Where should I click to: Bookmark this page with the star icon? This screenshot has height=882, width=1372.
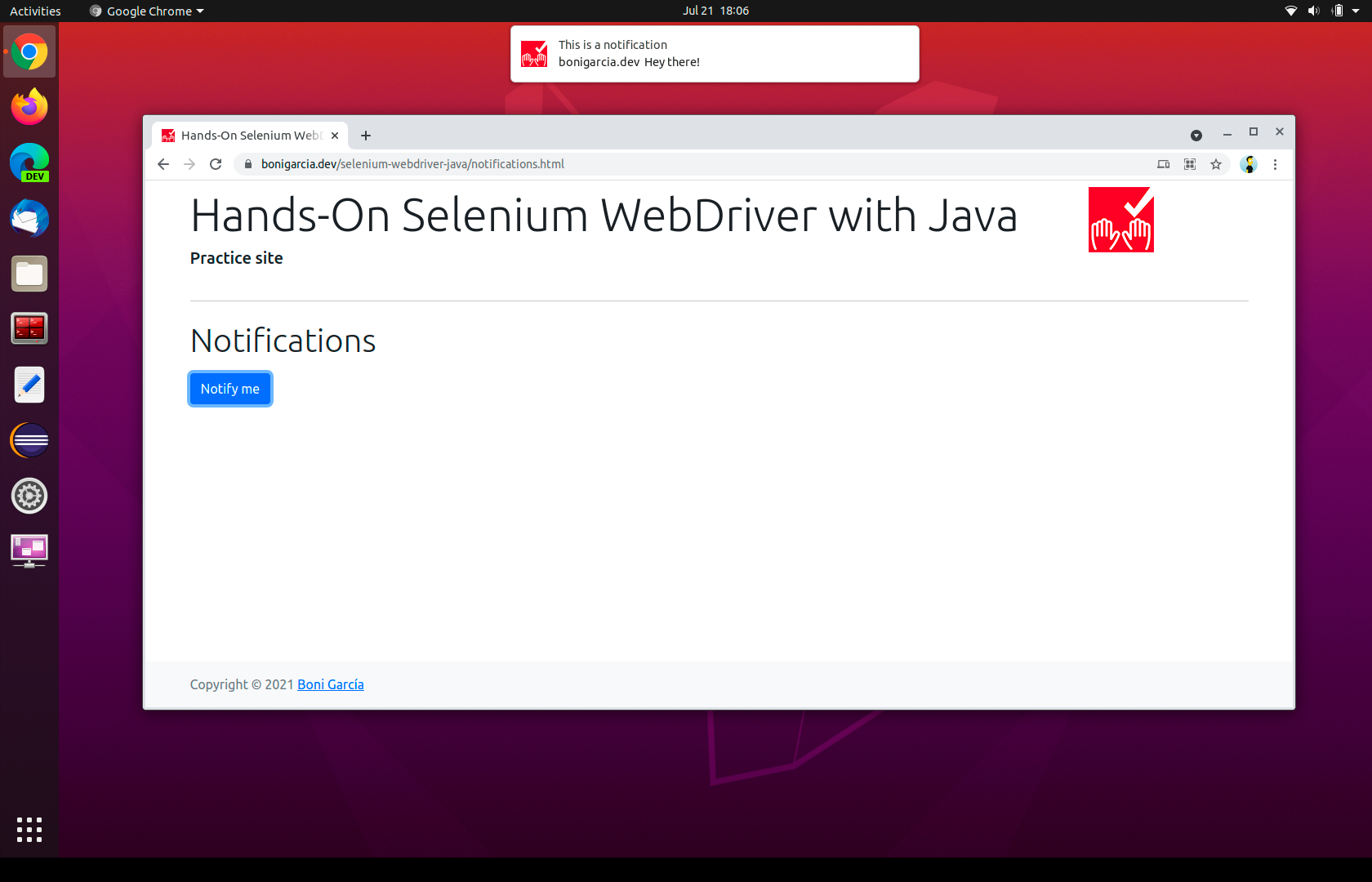click(x=1216, y=164)
